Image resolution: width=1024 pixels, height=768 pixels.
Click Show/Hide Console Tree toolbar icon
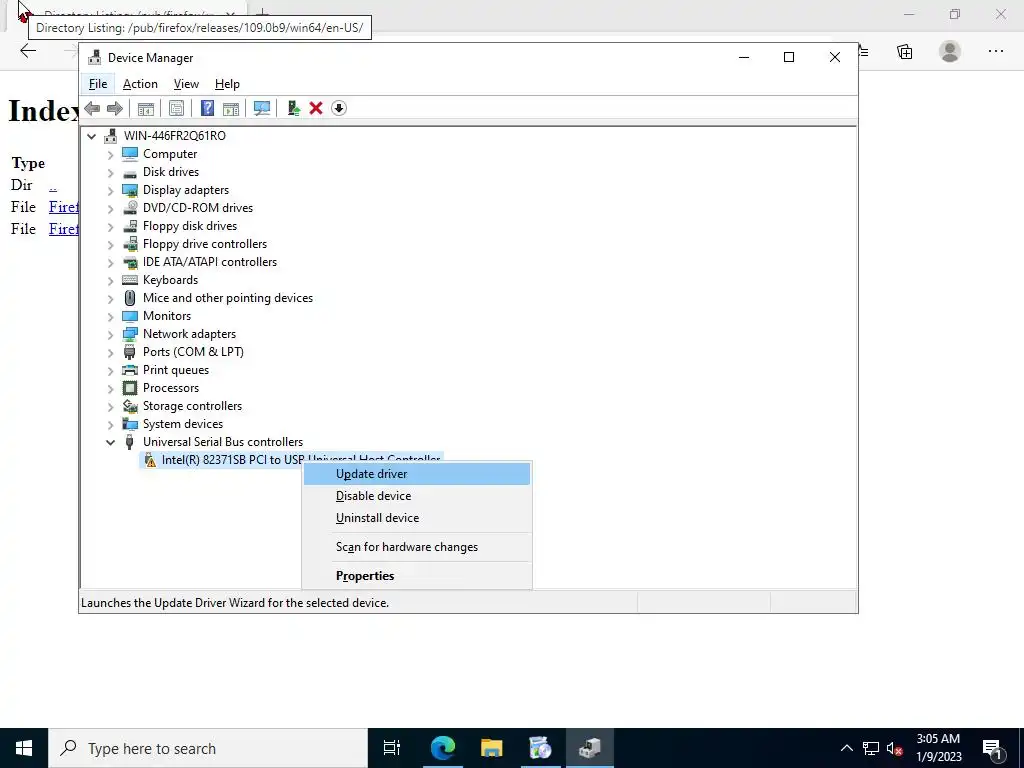tap(146, 108)
